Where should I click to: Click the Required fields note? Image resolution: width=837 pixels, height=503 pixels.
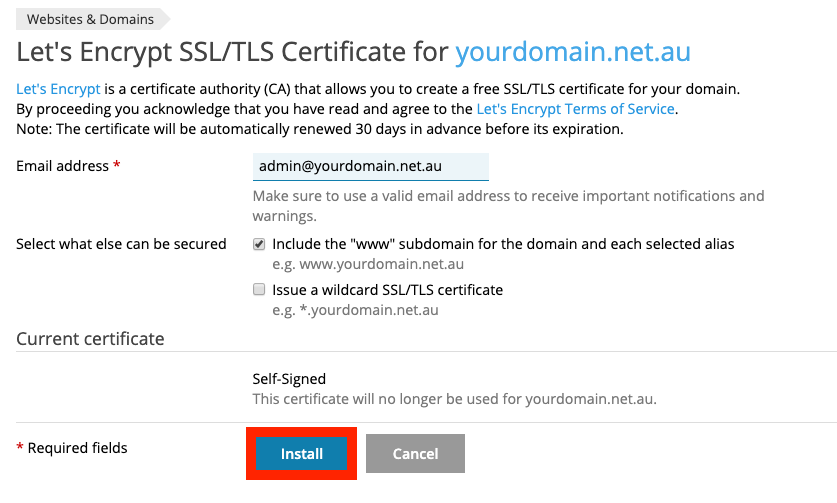pyautogui.click(x=72, y=447)
